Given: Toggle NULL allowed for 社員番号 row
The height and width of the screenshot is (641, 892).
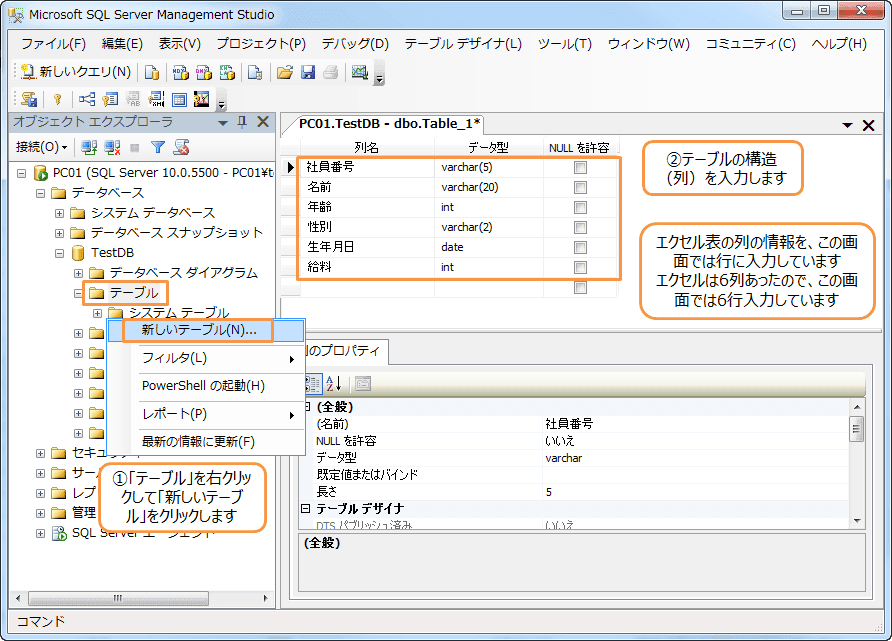Looking at the screenshot, I should point(580,167).
